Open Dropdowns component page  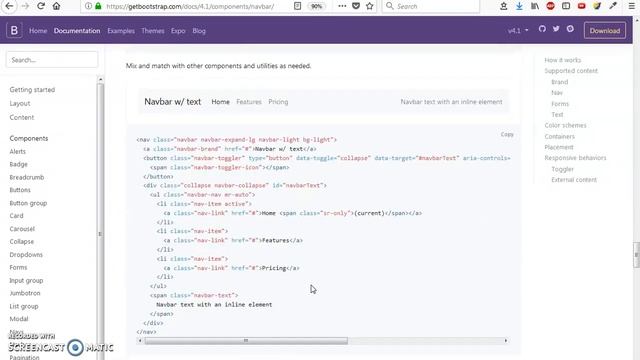26,254
